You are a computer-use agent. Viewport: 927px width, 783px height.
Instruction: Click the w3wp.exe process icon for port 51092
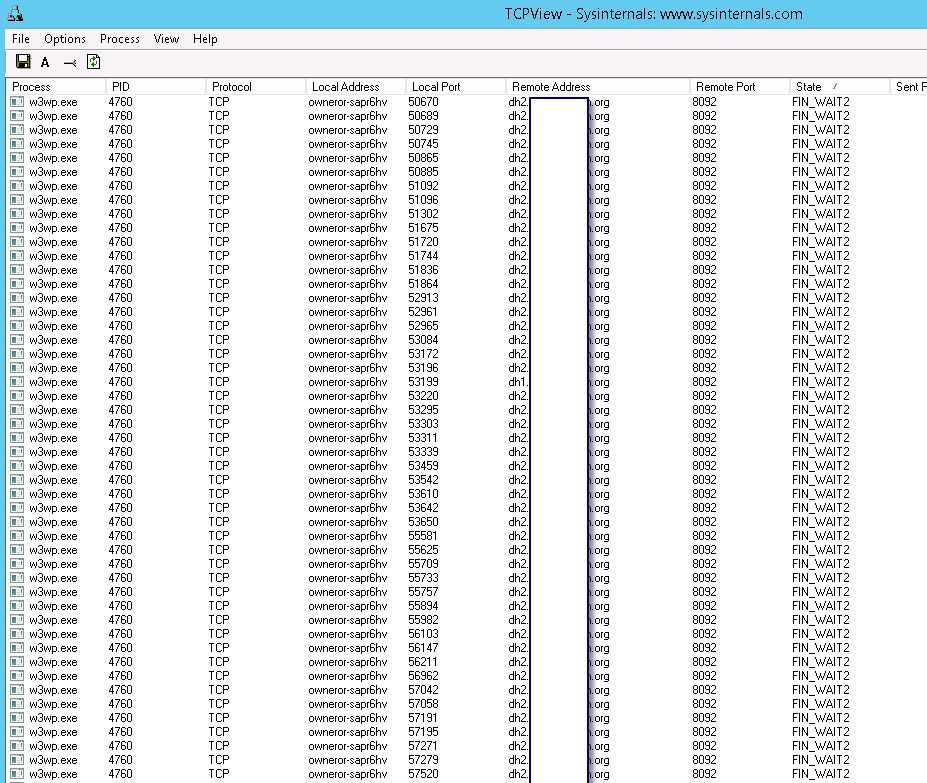(17, 186)
